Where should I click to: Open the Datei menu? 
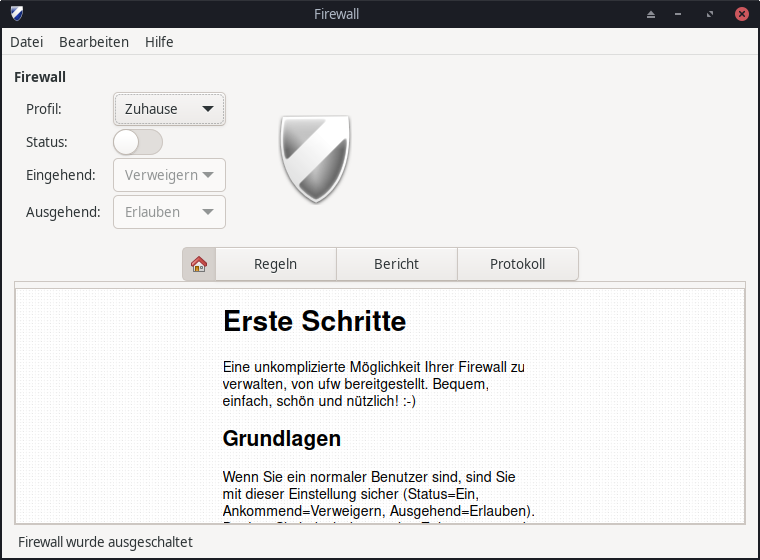tap(27, 42)
